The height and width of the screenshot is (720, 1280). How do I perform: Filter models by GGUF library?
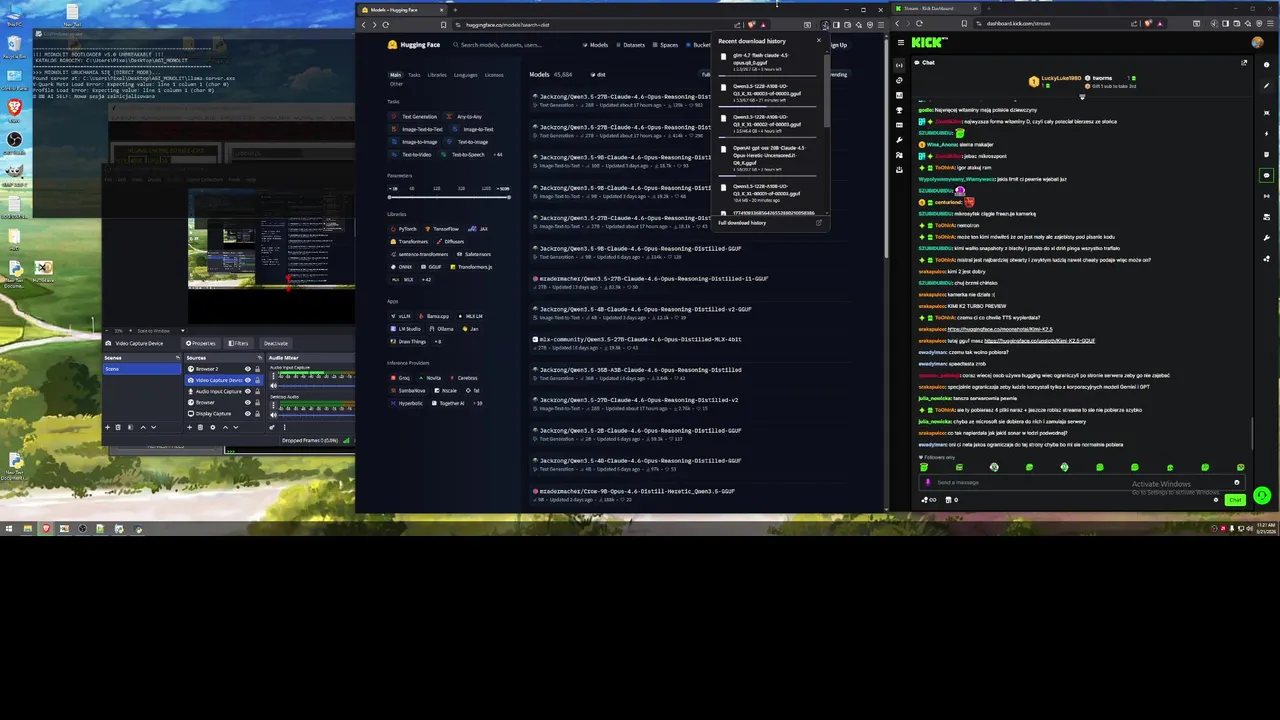point(431,266)
